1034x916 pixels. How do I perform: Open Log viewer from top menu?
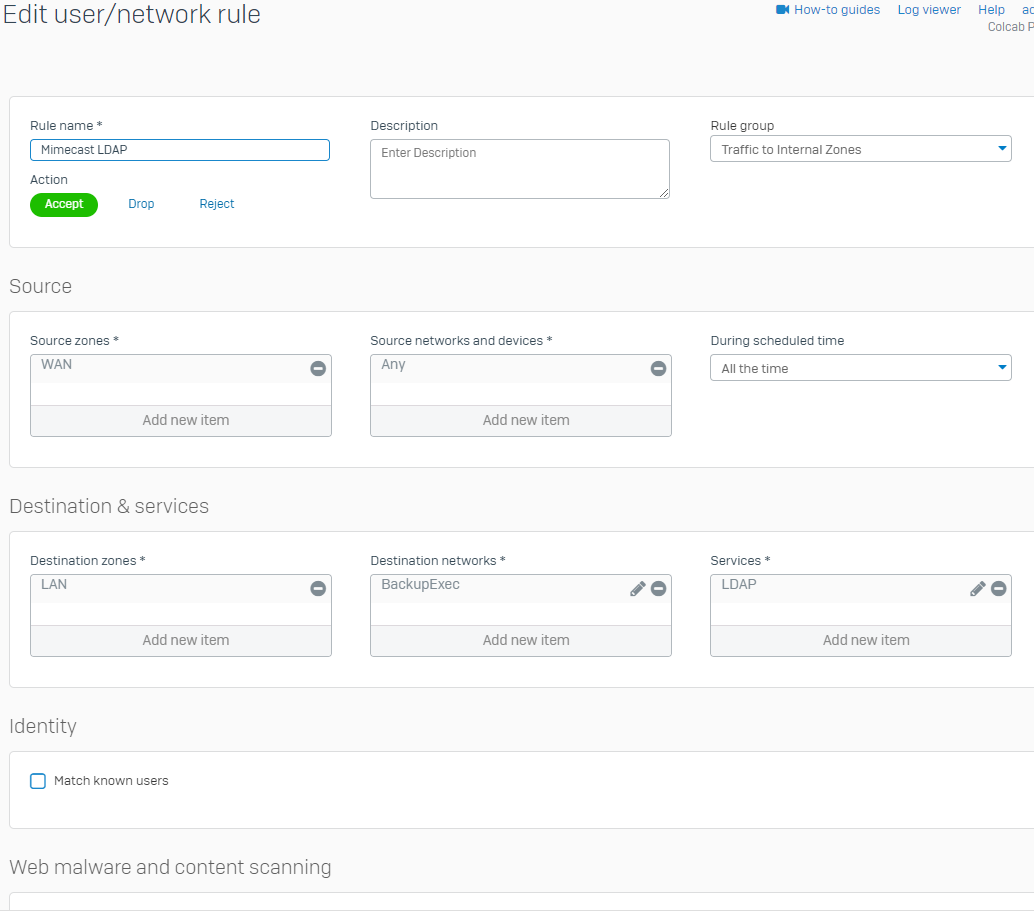[928, 10]
